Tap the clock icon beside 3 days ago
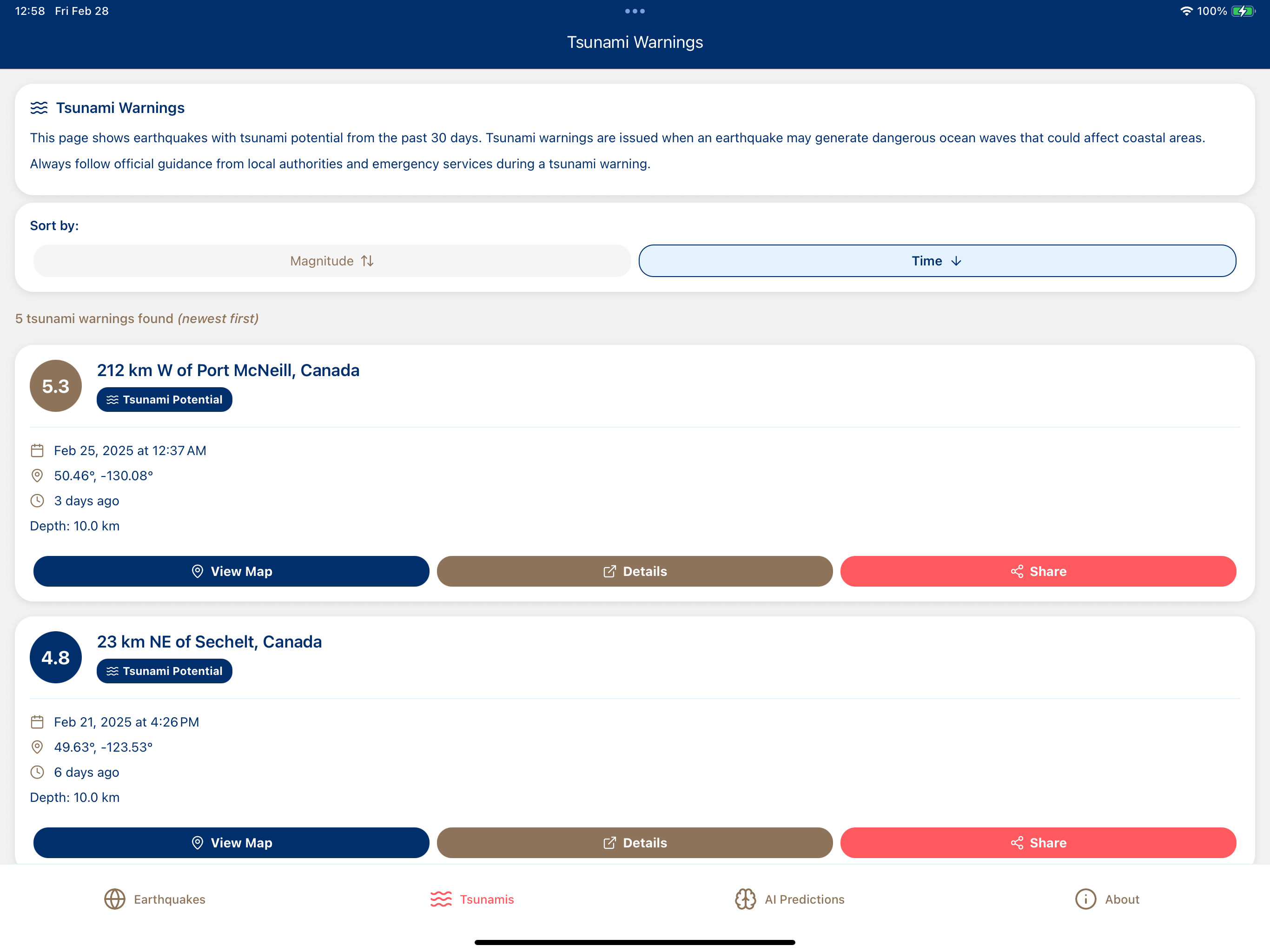Screen dimensions: 1270x952 (37, 501)
